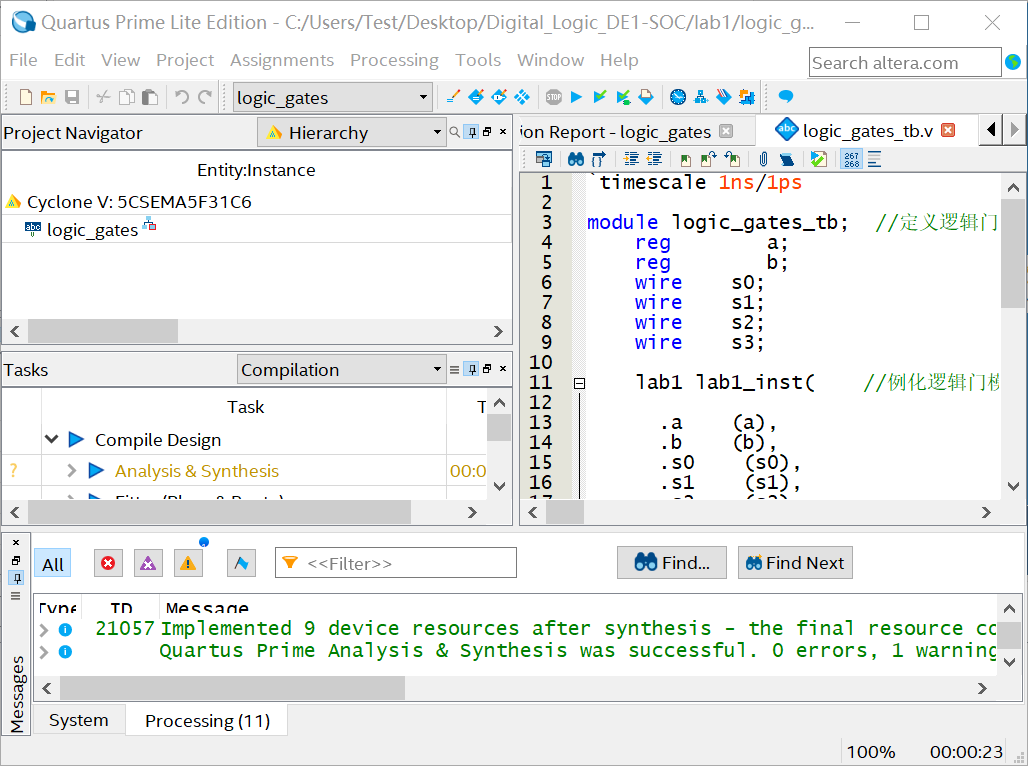The image size is (1028, 766).
Task: Select the logic_gates entity in hierarchy
Action: tap(92, 230)
